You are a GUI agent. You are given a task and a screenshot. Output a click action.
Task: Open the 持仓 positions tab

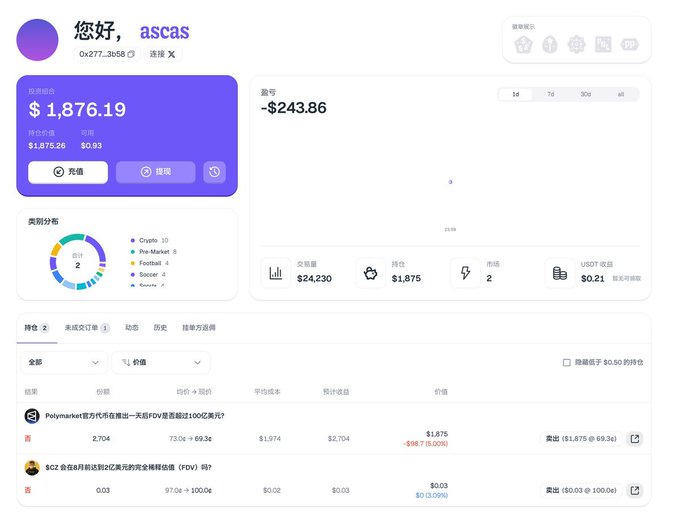[x=36, y=328]
